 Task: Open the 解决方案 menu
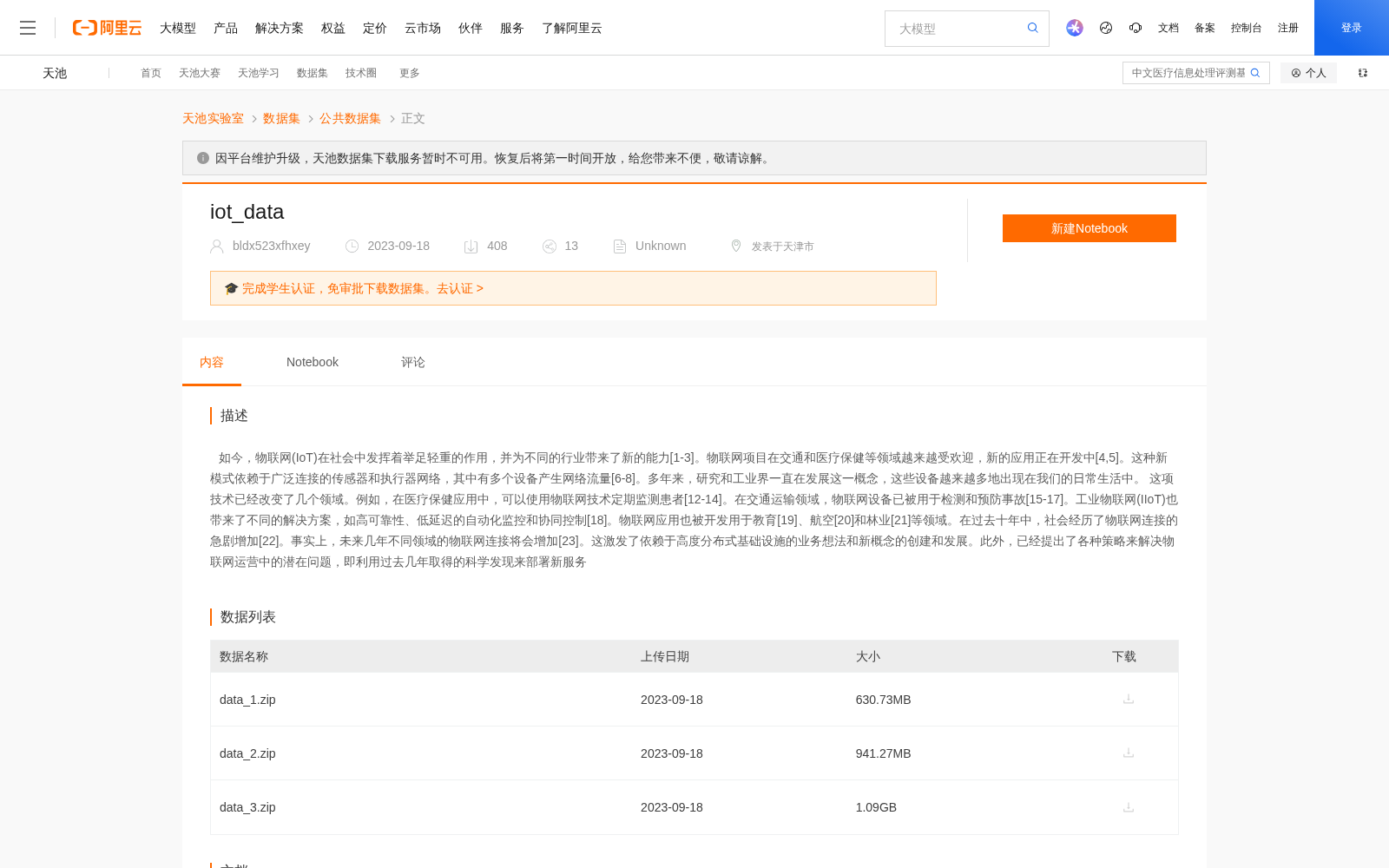280,28
